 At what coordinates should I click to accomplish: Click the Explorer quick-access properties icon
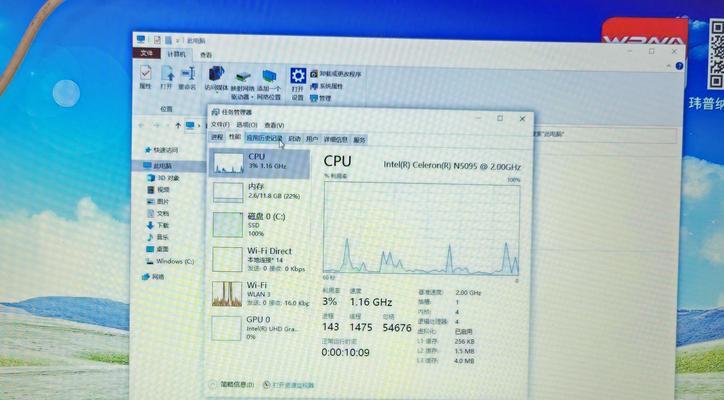[x=157, y=40]
